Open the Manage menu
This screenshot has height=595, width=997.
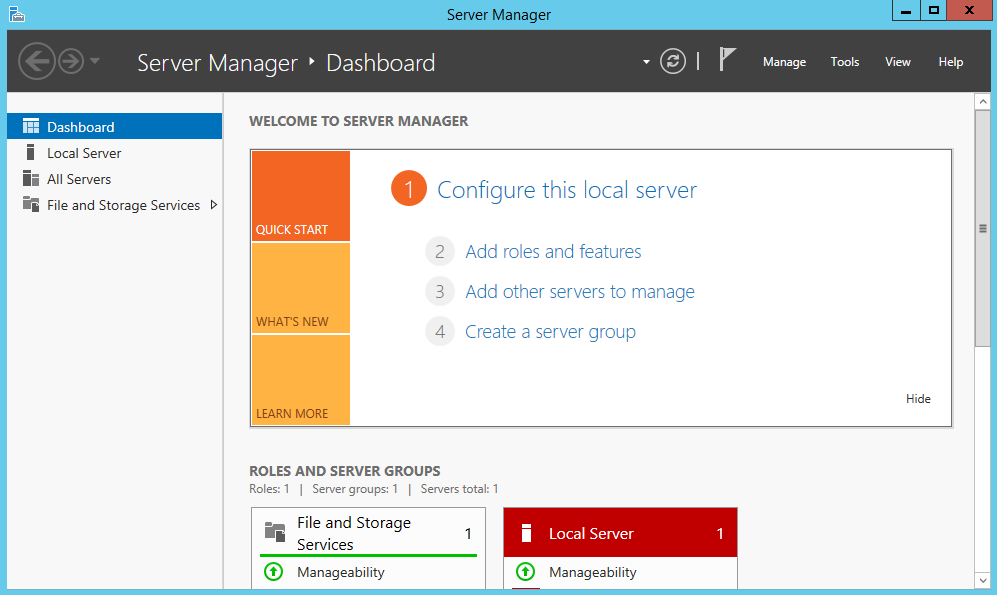tap(784, 61)
